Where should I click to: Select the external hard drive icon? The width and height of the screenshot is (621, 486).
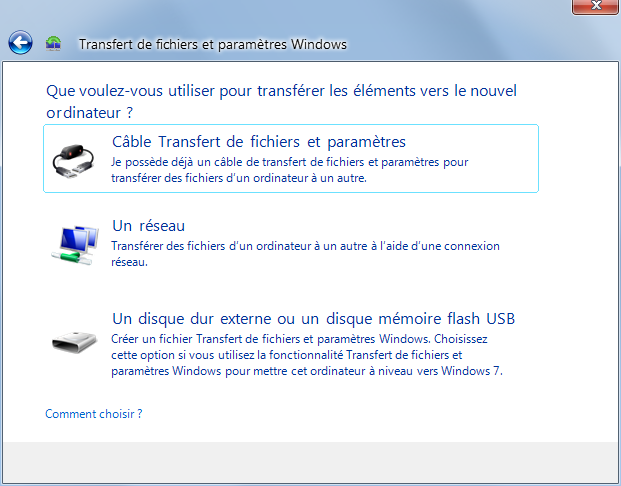tap(74, 342)
